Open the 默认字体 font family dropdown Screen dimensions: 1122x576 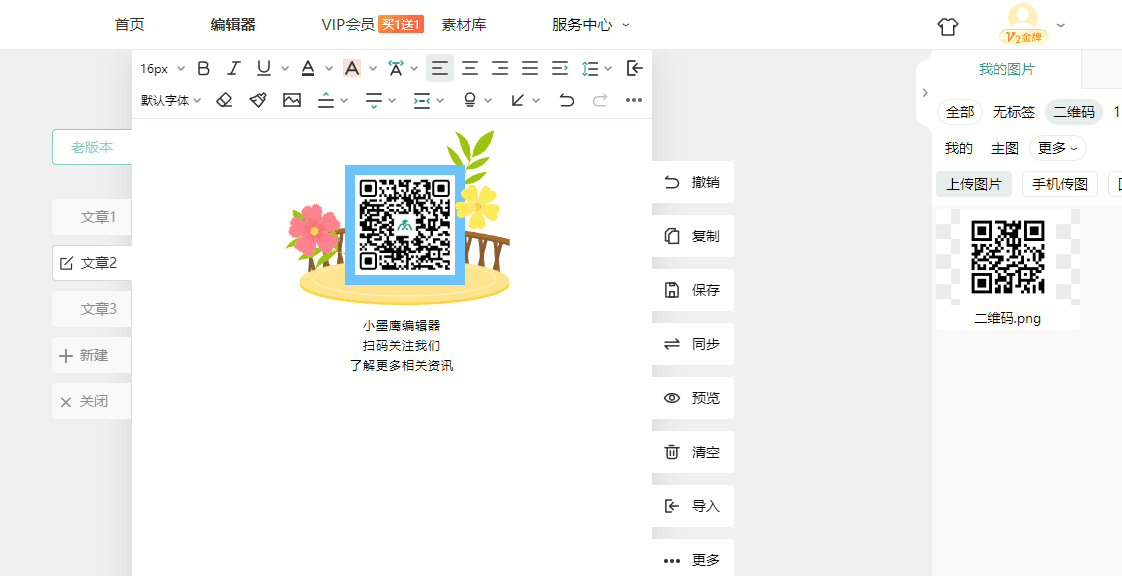coord(171,100)
